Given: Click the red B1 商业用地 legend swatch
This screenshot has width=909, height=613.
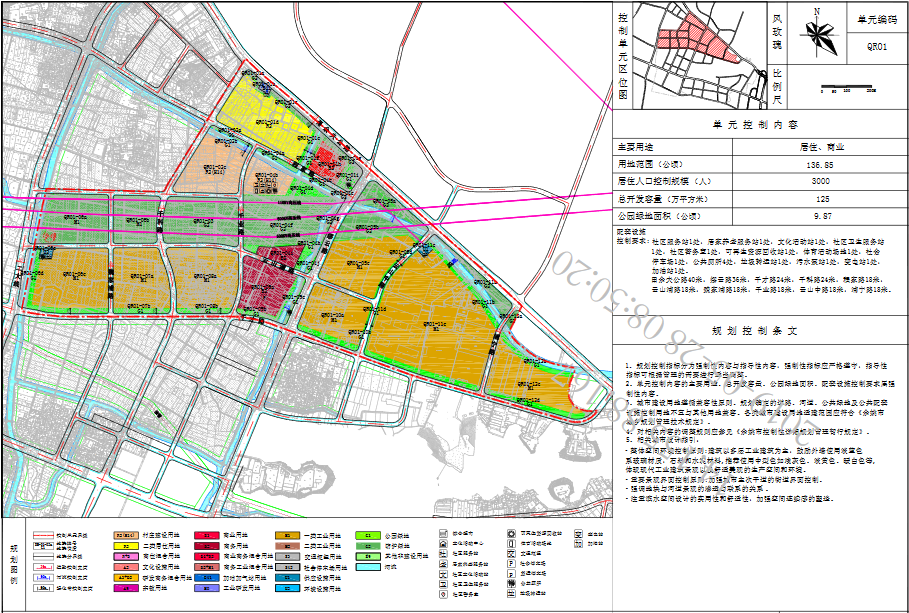Looking at the screenshot, I should 207,535.
